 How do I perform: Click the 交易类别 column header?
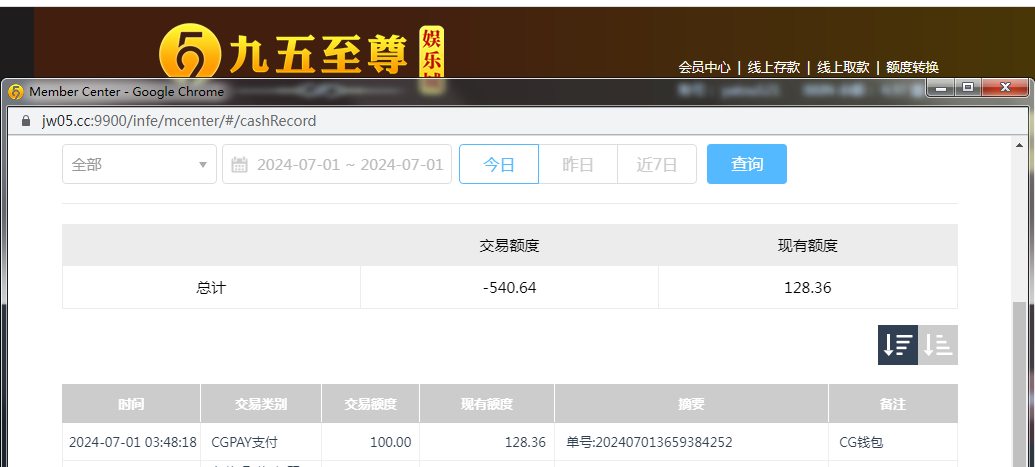pos(261,404)
